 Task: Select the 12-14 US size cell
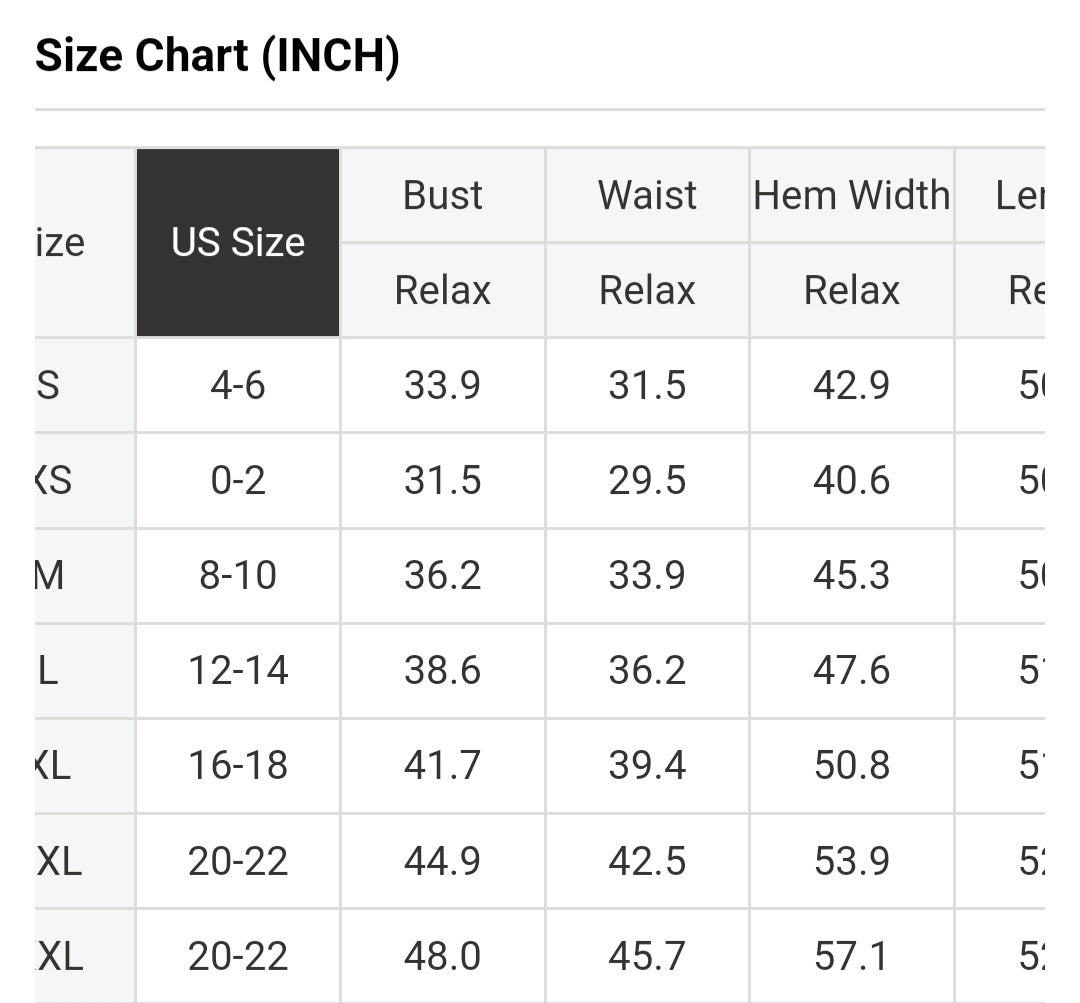coord(238,671)
